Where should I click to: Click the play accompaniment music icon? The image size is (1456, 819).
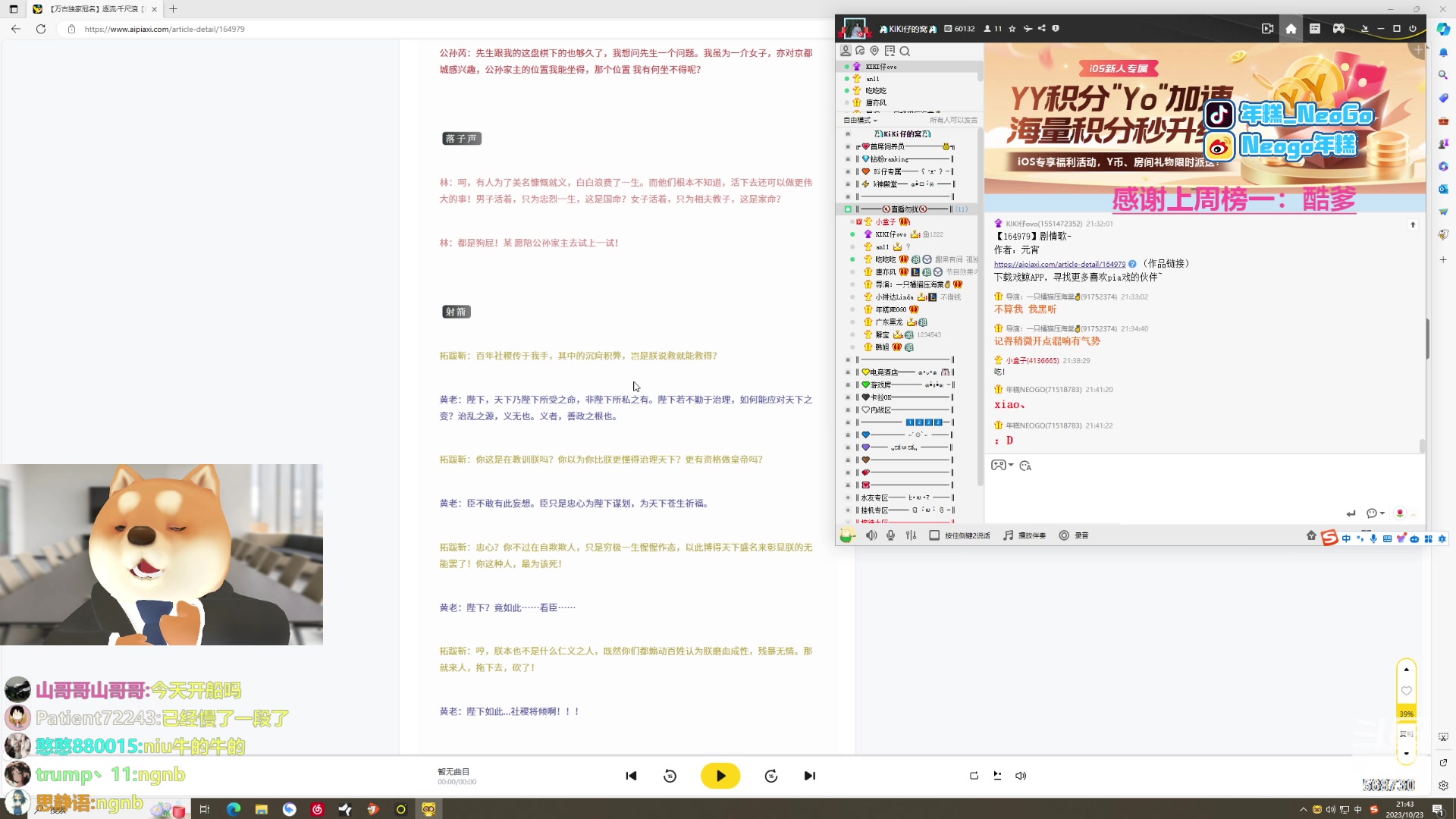click(x=1025, y=535)
